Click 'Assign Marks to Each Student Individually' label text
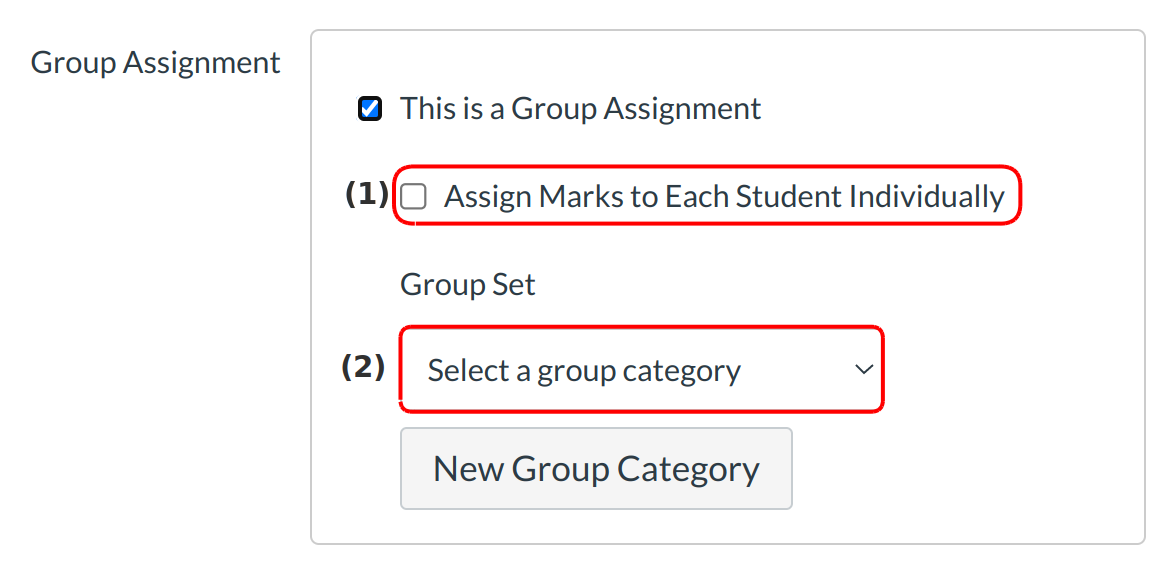 [x=723, y=197]
